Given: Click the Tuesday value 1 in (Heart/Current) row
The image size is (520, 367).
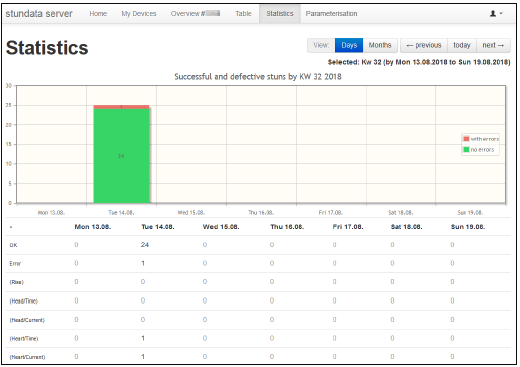Looking at the screenshot, I should (x=143, y=357).
